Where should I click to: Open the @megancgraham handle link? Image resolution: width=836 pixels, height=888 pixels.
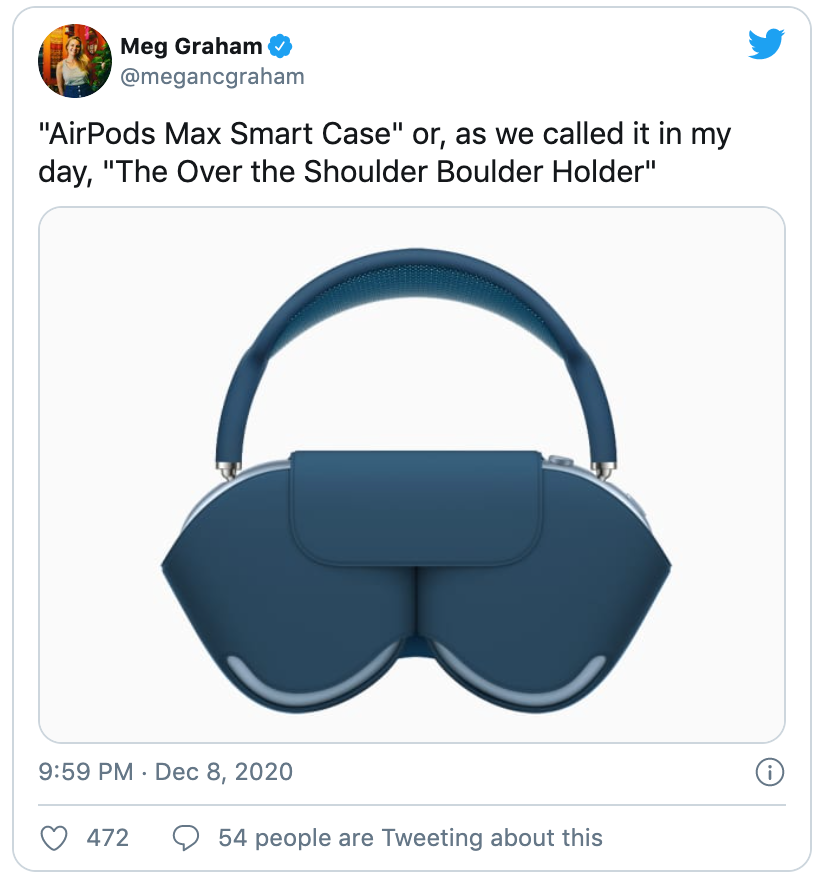pyautogui.click(x=212, y=76)
